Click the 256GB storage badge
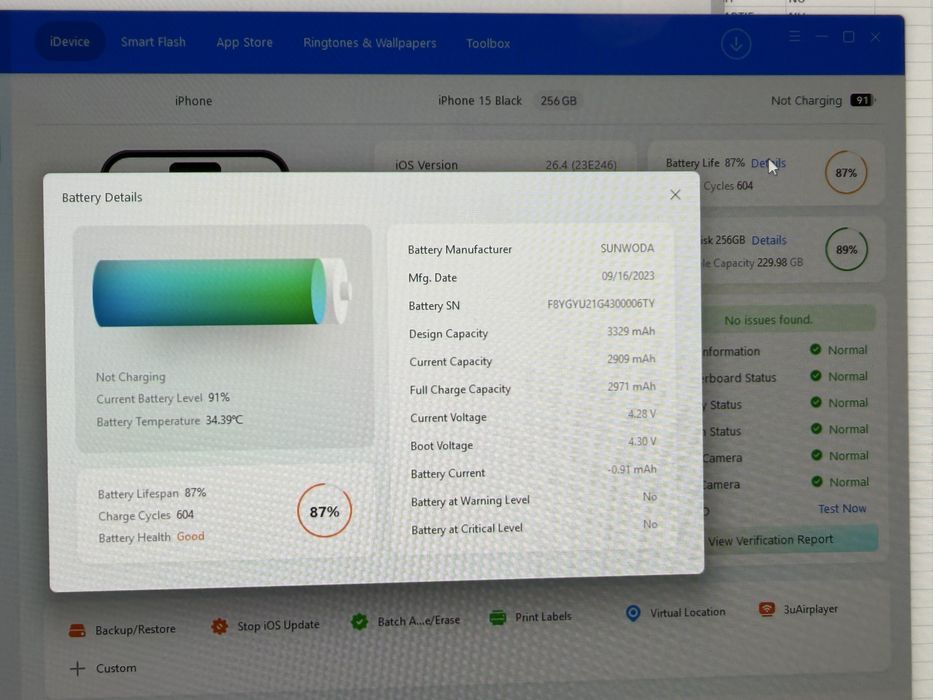933x700 pixels. pos(558,101)
